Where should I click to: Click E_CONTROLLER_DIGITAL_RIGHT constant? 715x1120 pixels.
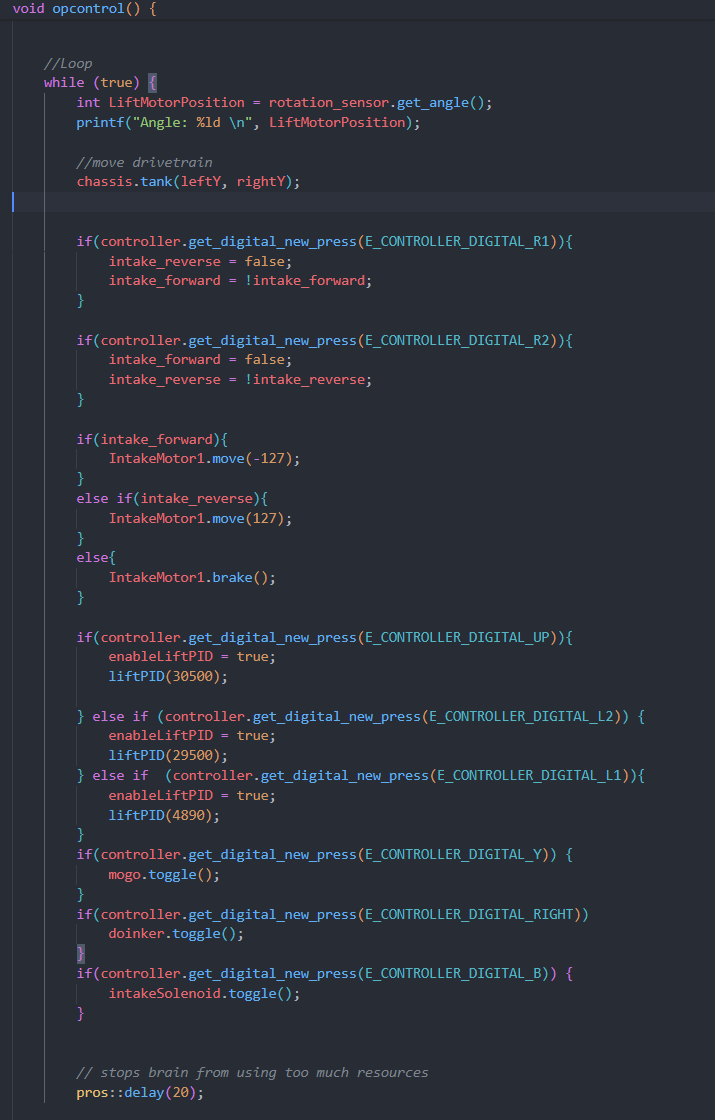click(x=469, y=914)
